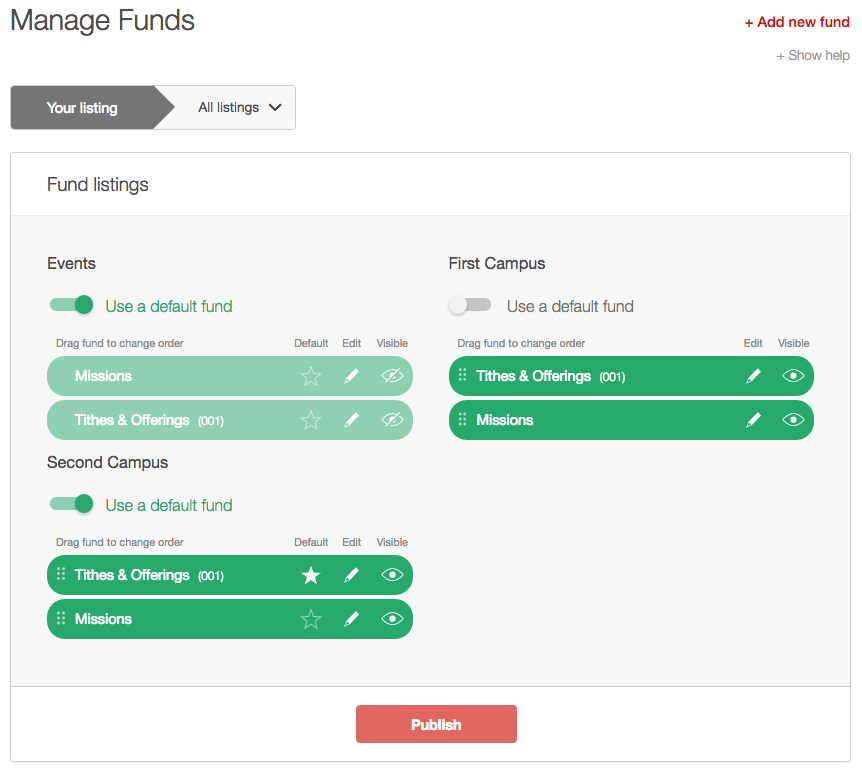Open the edit pencil for Tithes & Offerings in Second Campus
The width and height of the screenshot is (862, 773).
pyautogui.click(x=351, y=575)
